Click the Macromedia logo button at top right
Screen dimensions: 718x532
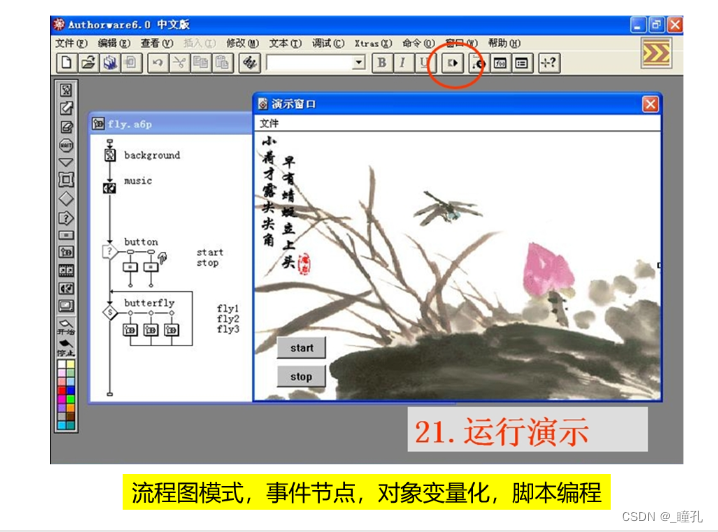[656, 54]
